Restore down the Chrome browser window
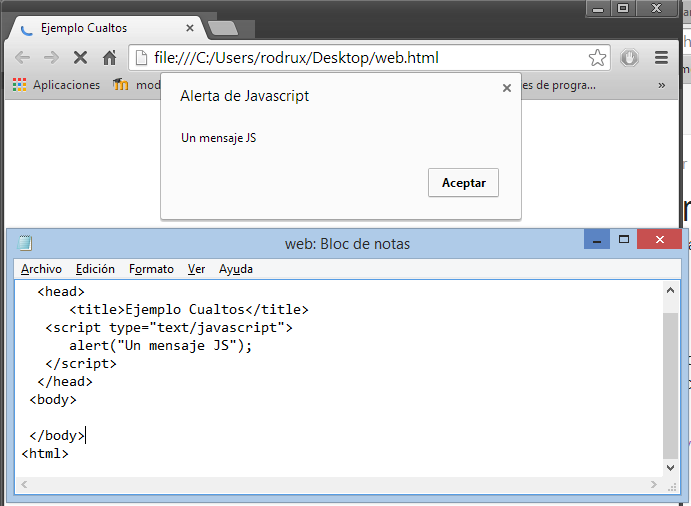 (623, 8)
